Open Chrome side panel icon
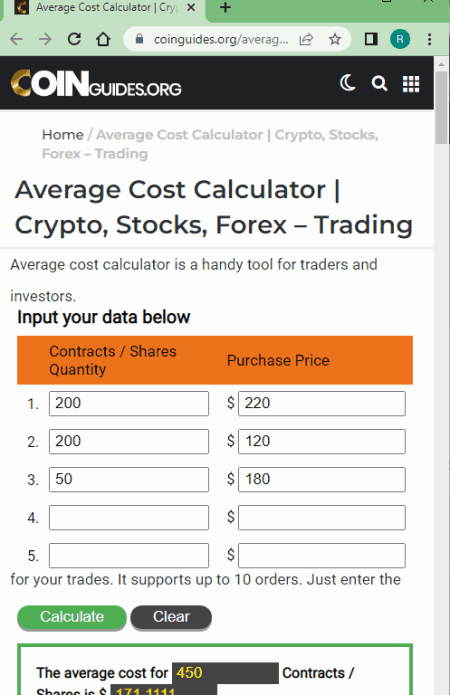Viewport: 450px width, 695px height. (x=371, y=39)
